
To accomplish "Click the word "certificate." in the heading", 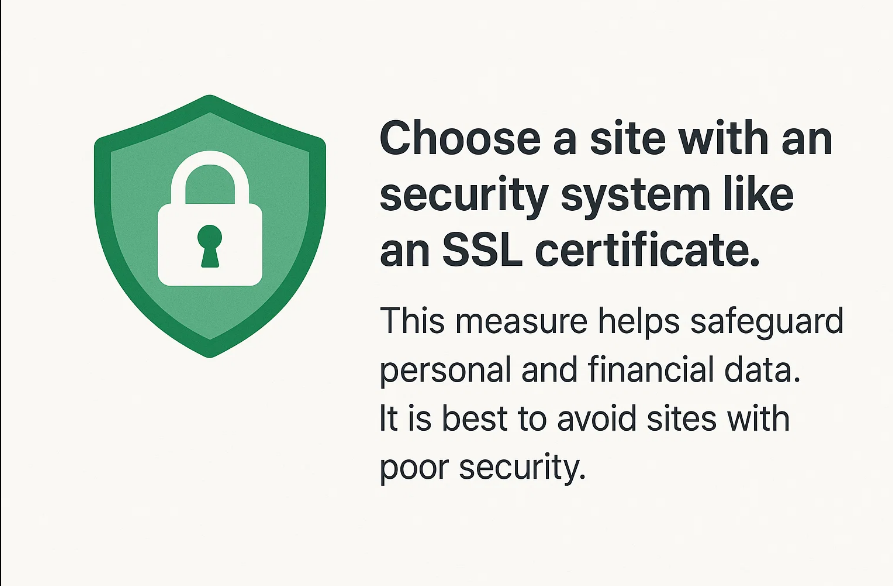I will pyautogui.click(x=648, y=249).
